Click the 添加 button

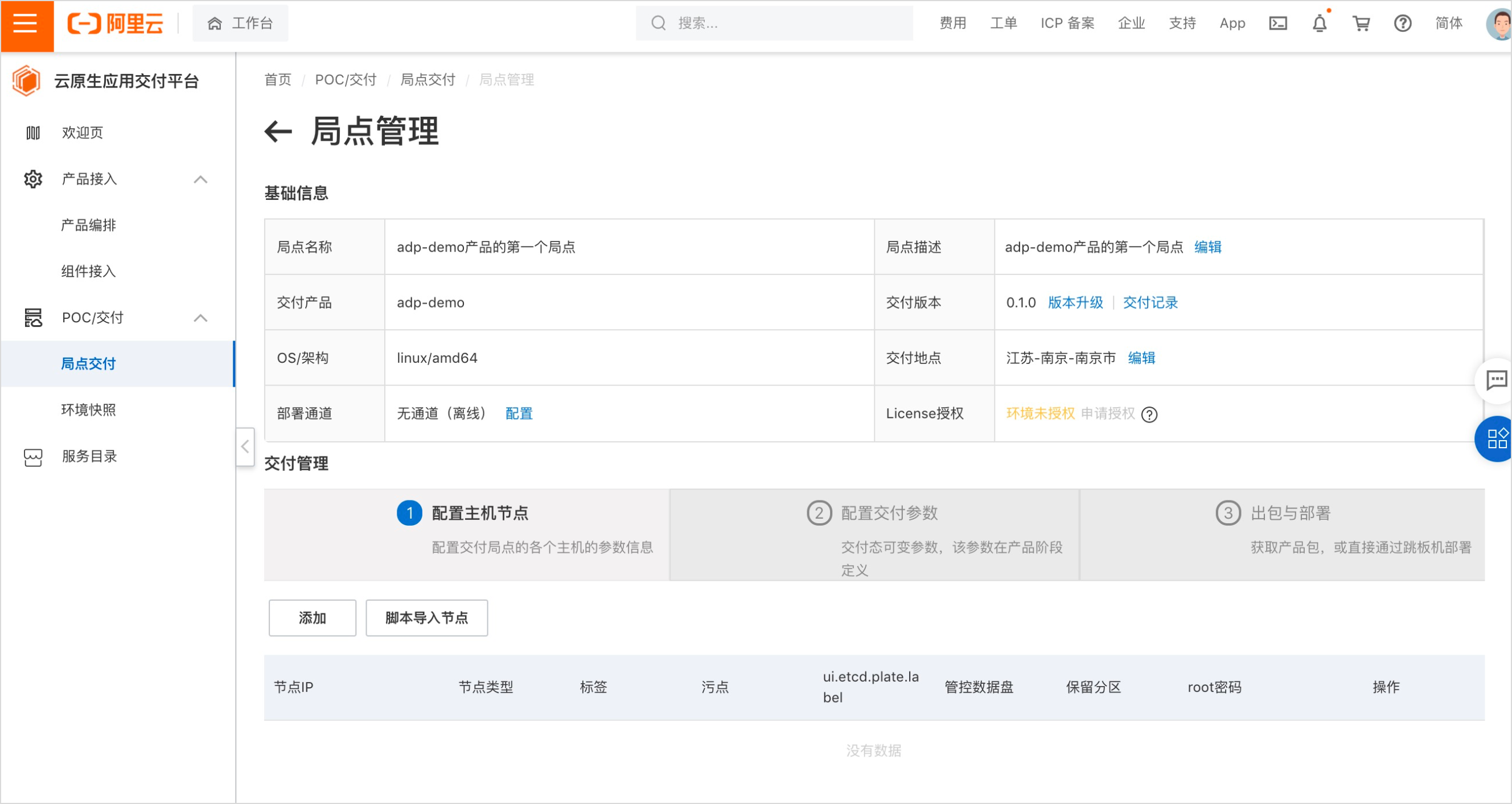[313, 618]
